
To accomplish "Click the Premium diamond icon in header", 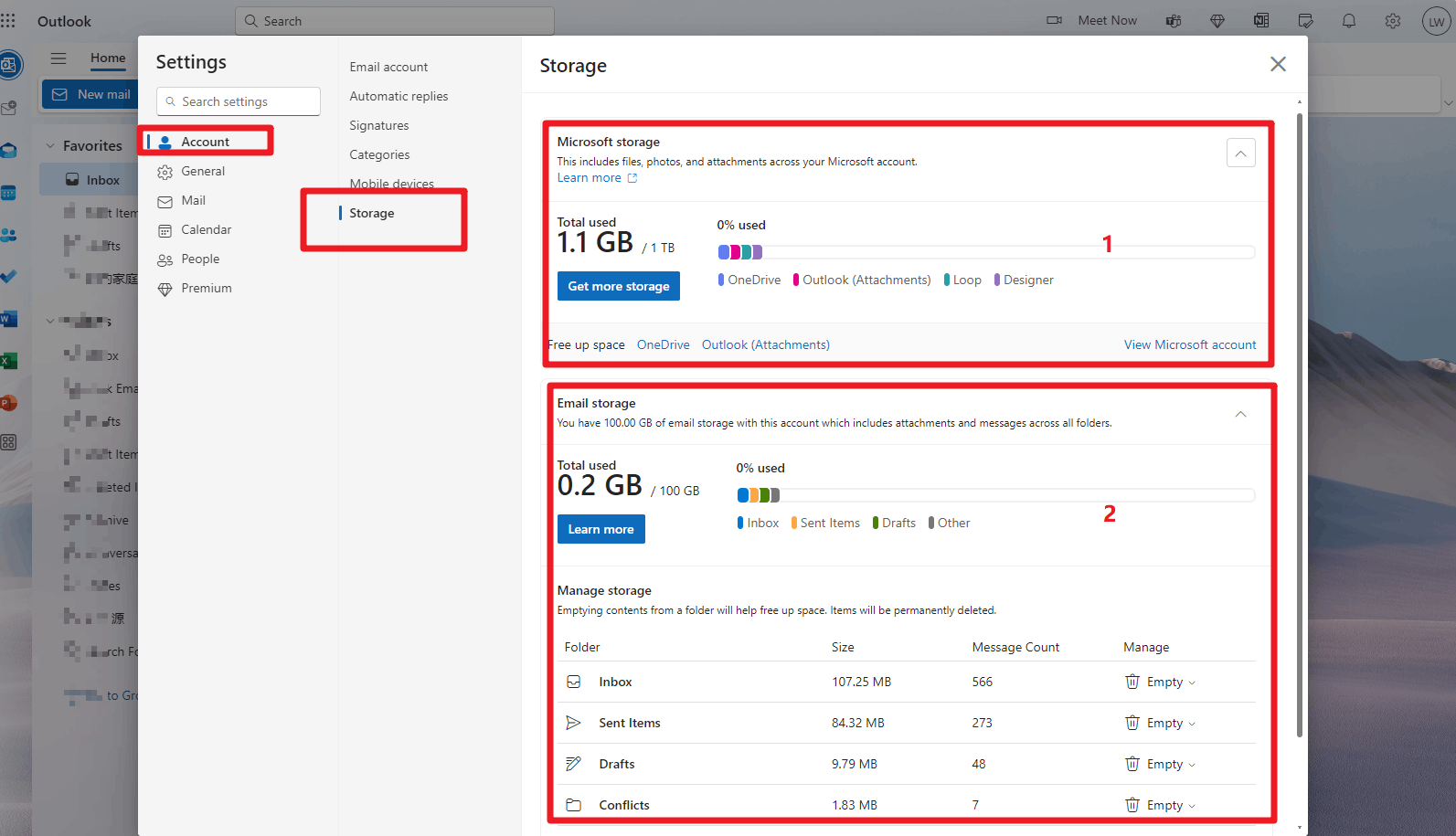I will coord(1217,21).
